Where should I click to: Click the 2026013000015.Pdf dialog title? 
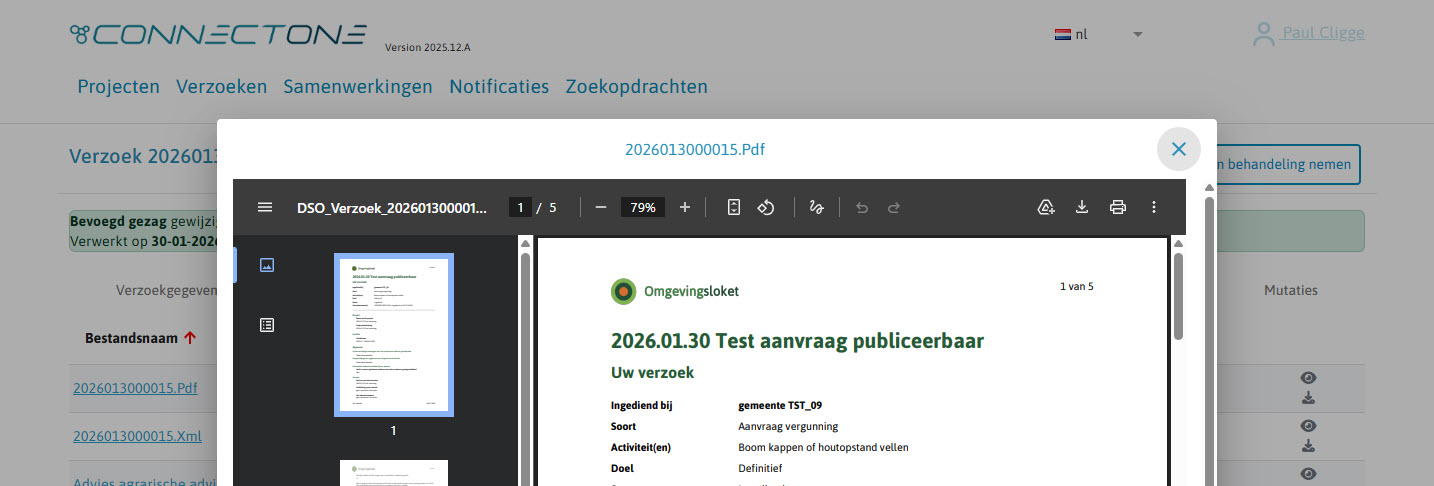click(x=695, y=149)
